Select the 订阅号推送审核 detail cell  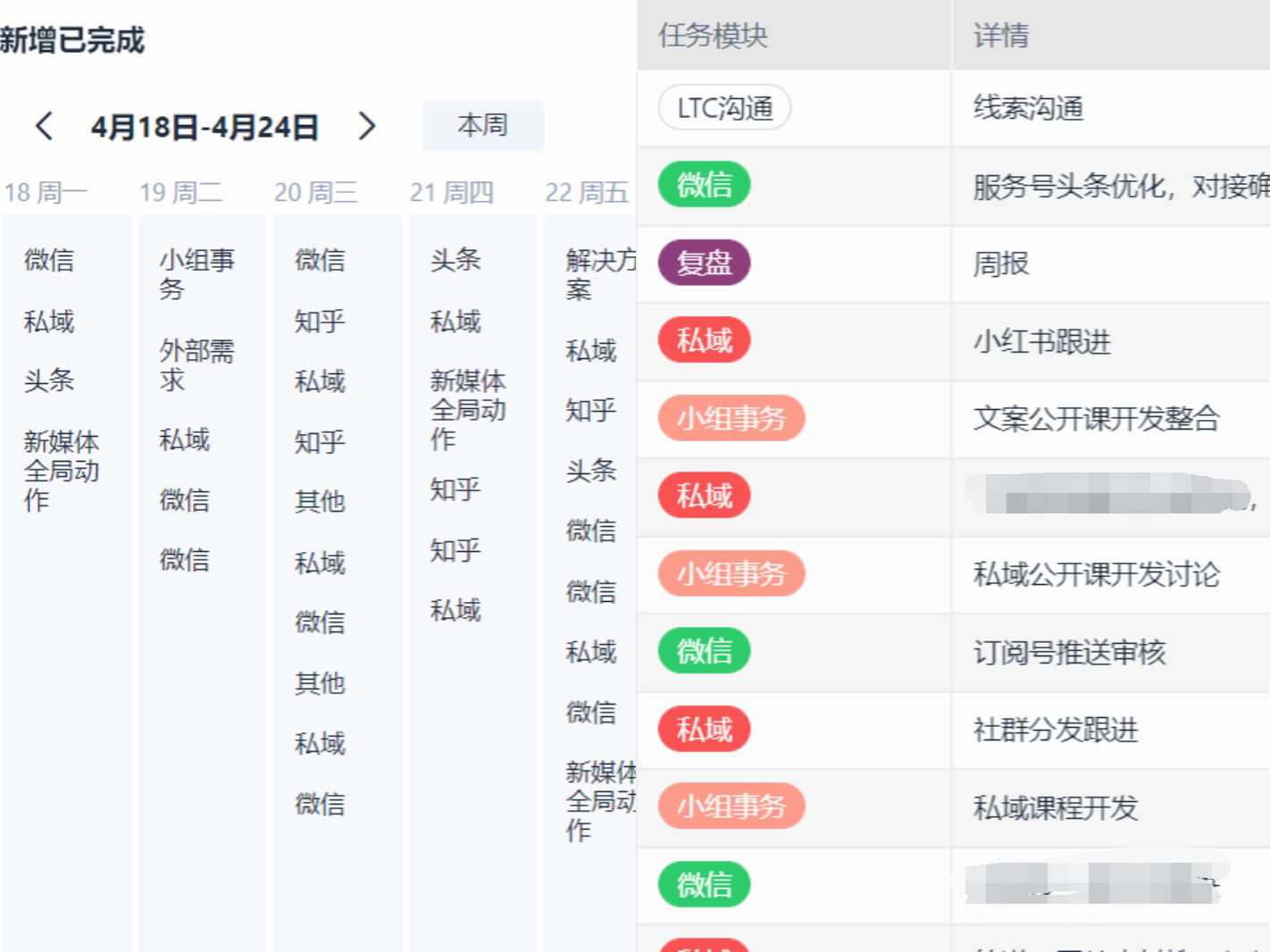pyautogui.click(x=1111, y=652)
